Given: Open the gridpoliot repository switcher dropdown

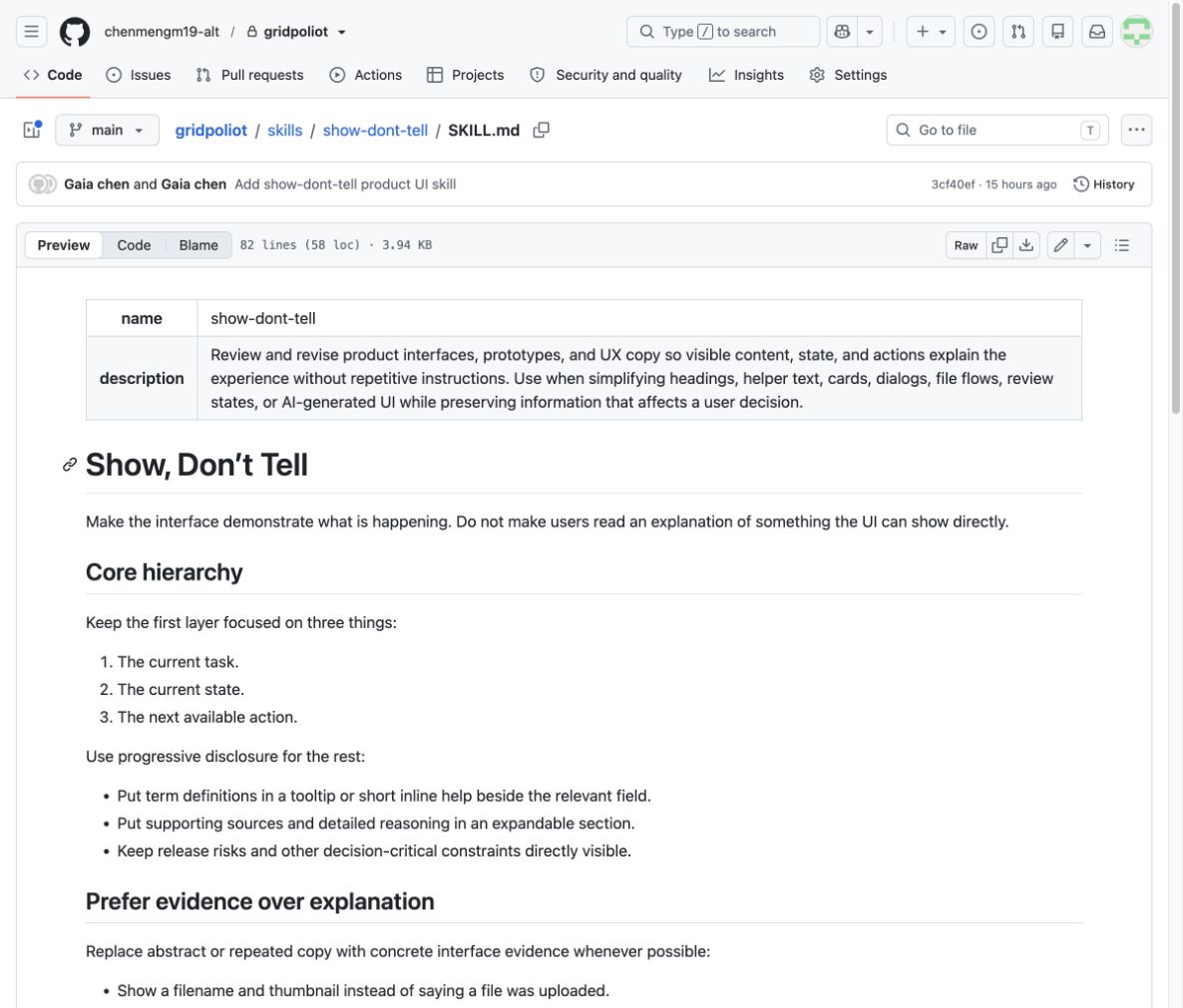Looking at the screenshot, I should 342,32.
